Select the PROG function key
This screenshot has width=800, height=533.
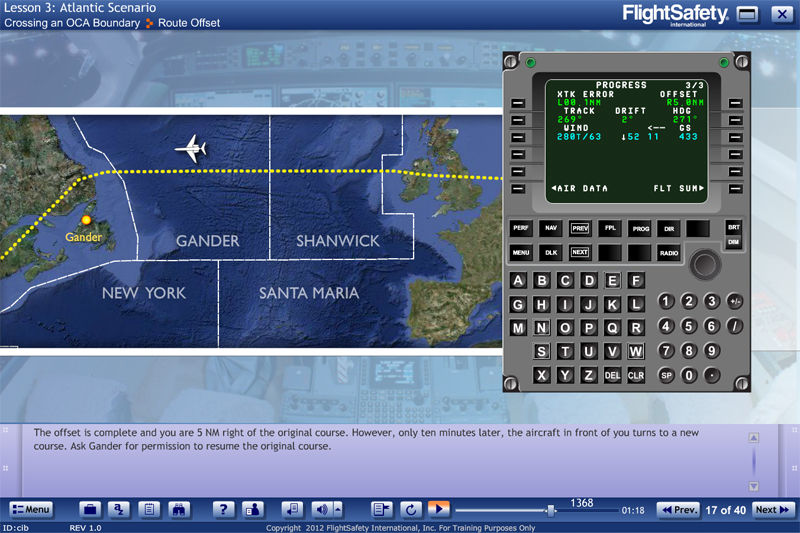tap(640, 229)
